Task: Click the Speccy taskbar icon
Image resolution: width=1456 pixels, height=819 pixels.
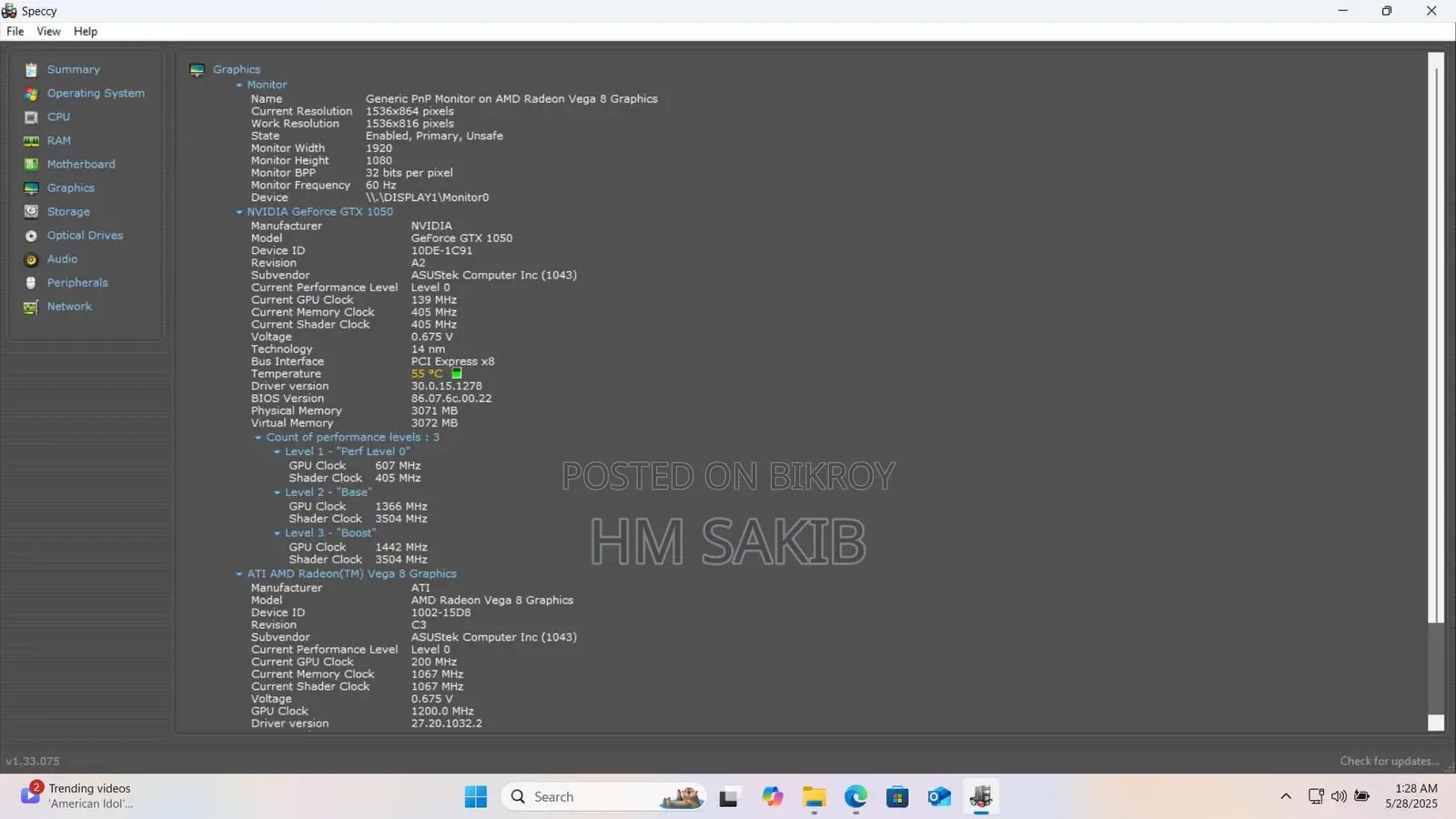Action: [981, 797]
